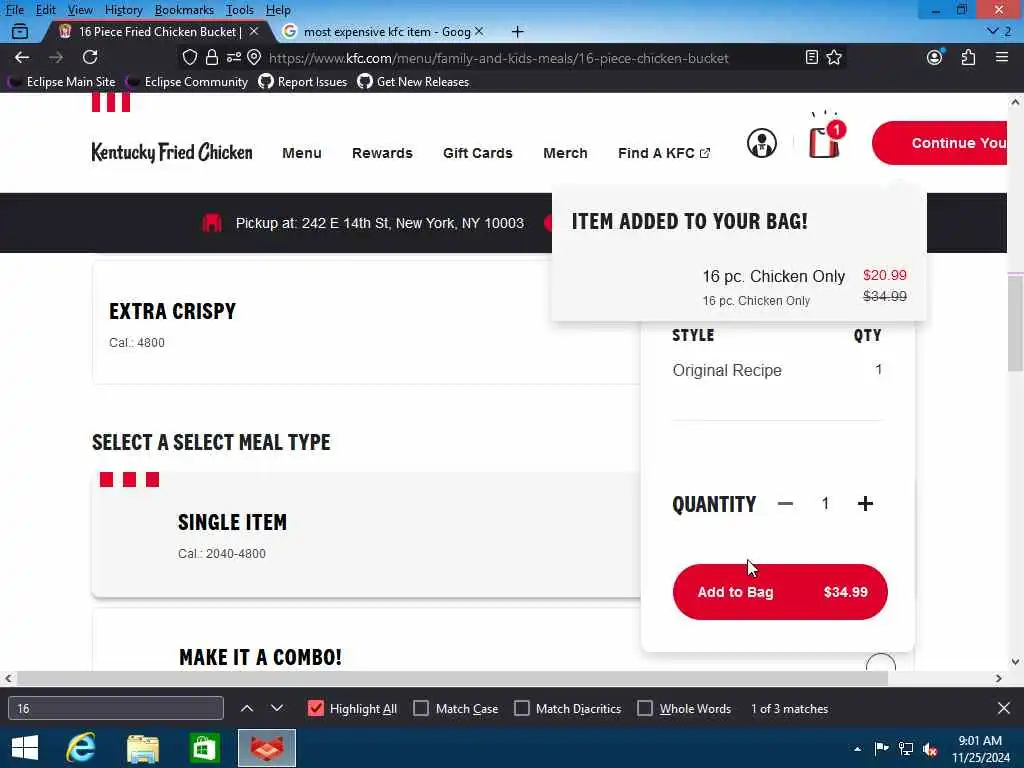Viewport: 1024px width, 768px height.
Task: Open the Merch nav link
Action: coord(565,153)
